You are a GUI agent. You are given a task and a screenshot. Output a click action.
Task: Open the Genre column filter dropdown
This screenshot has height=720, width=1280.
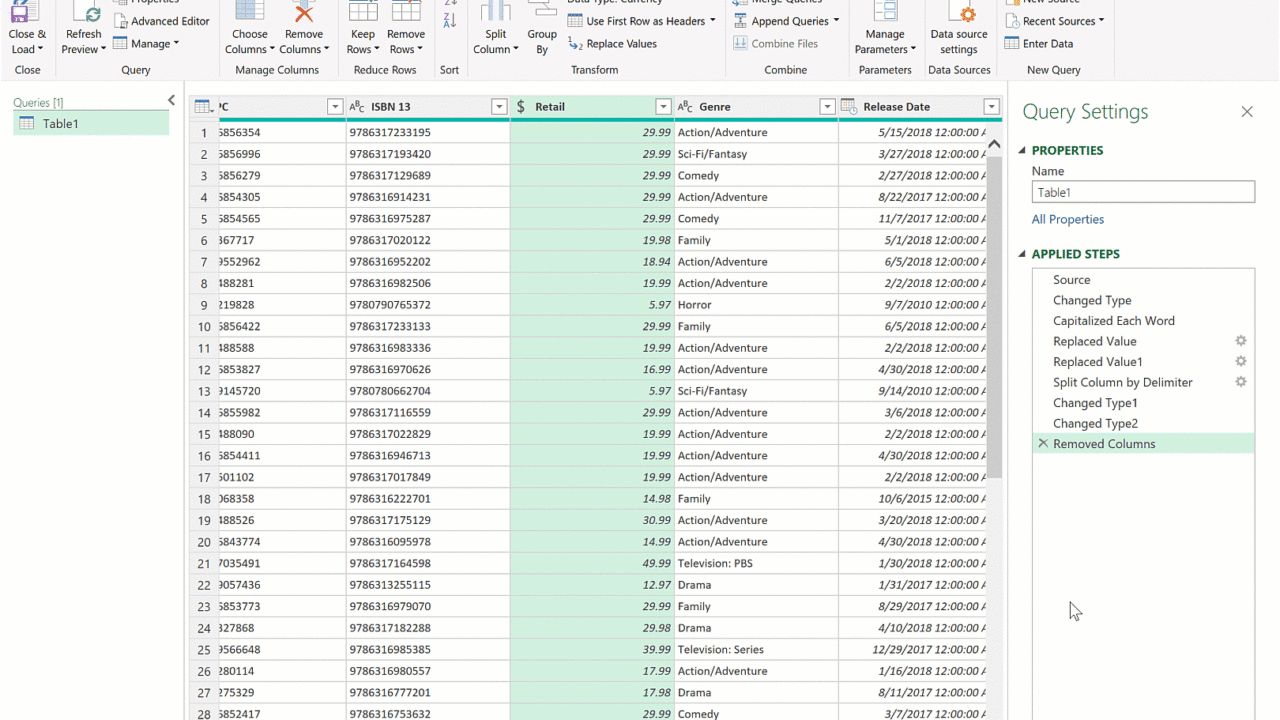[827, 107]
